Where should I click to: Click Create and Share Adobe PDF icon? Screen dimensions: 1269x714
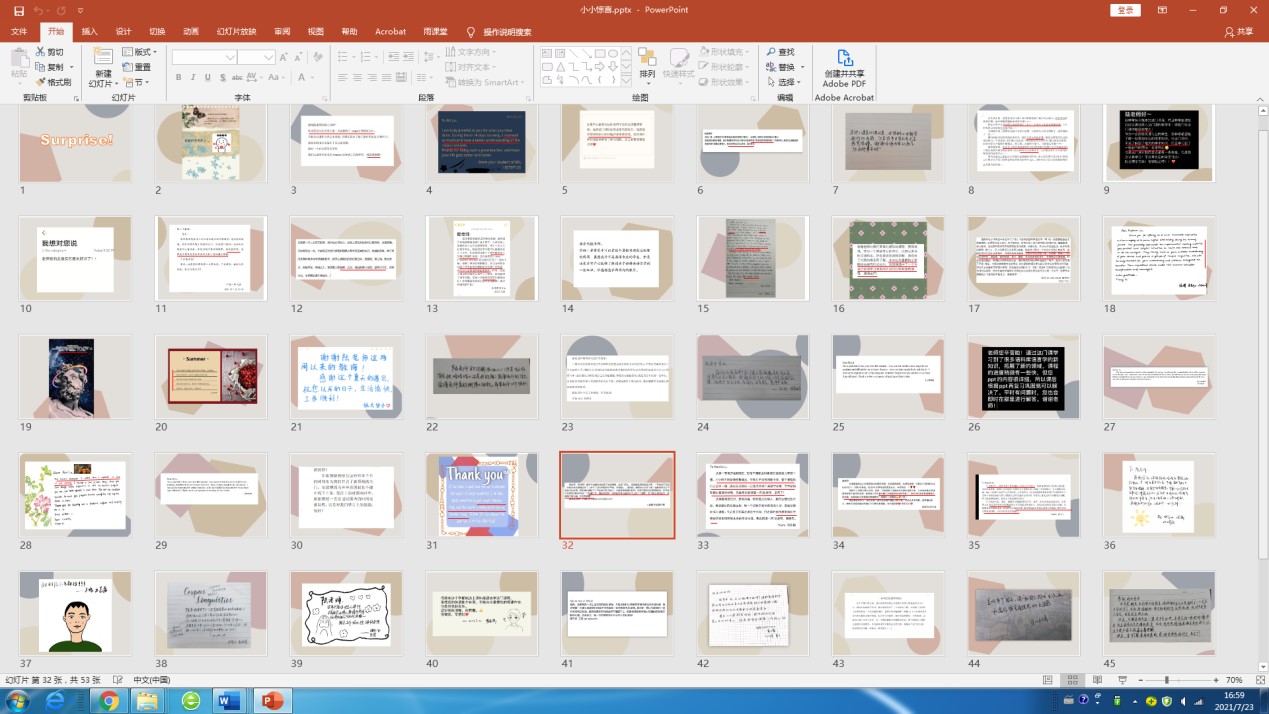coord(845,59)
